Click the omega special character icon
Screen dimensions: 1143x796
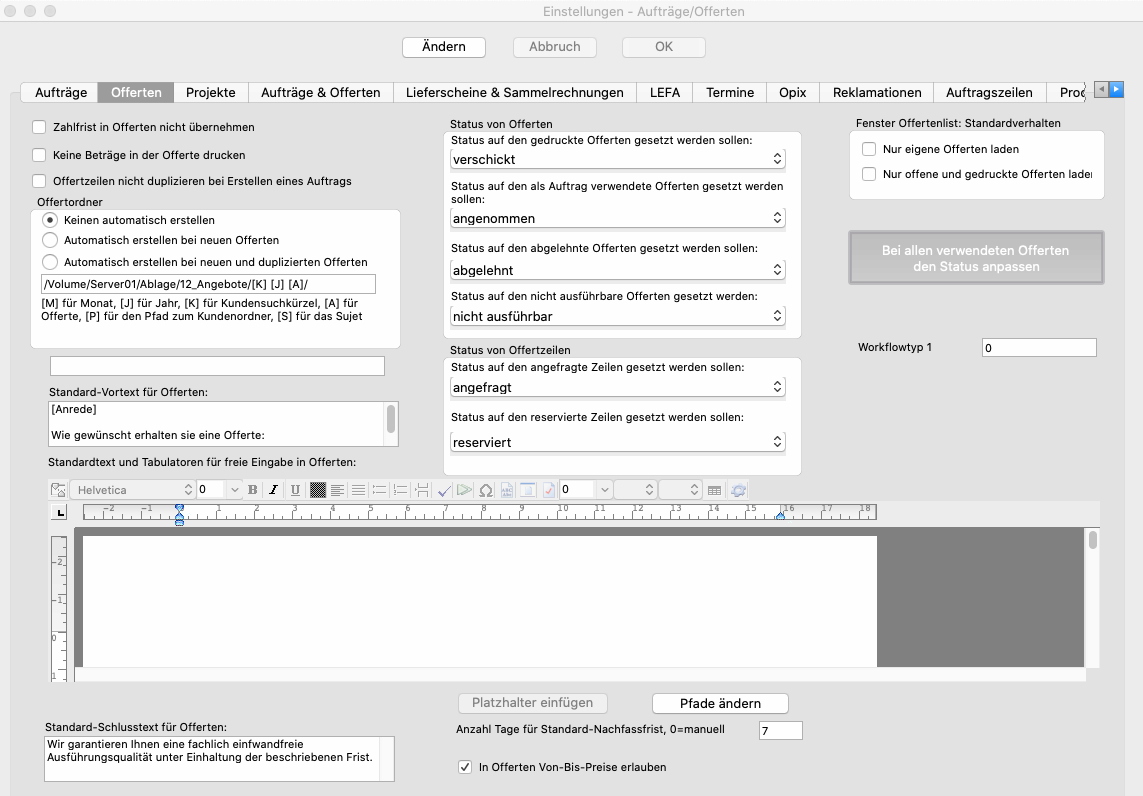point(486,490)
